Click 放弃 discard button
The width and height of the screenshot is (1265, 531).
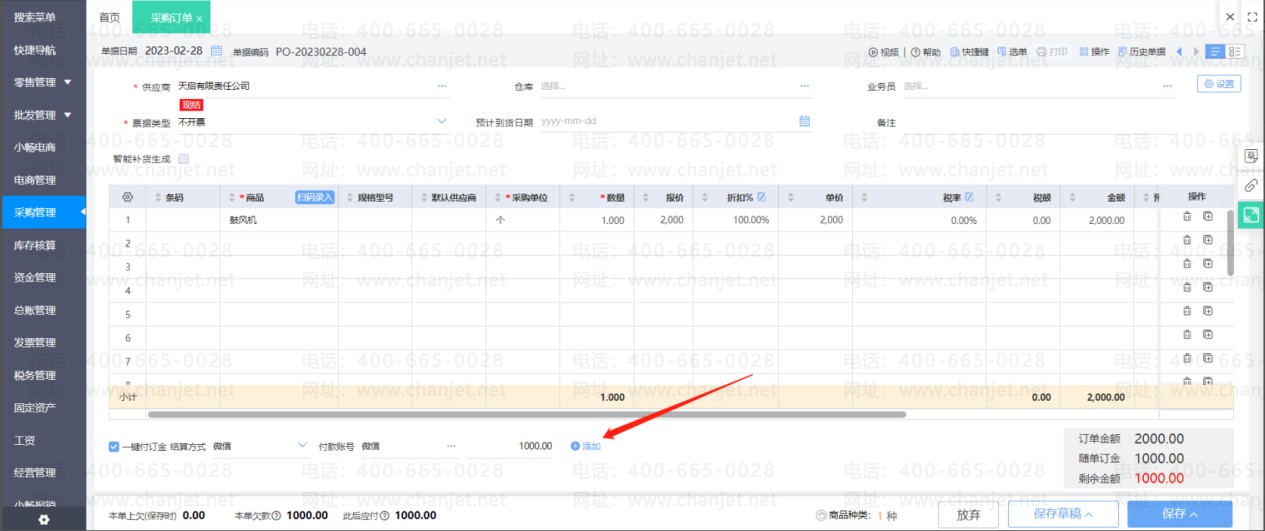tap(968, 514)
